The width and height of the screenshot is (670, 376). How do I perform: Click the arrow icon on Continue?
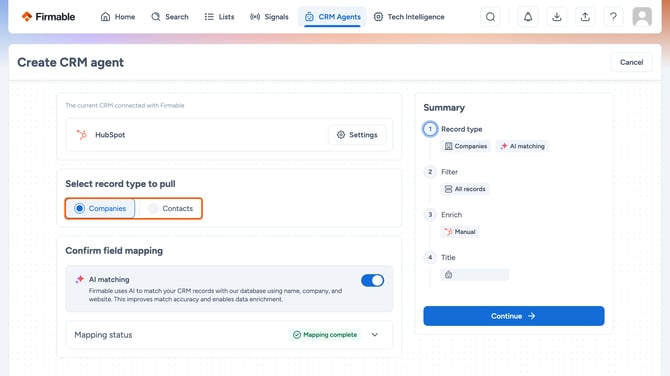tap(531, 316)
